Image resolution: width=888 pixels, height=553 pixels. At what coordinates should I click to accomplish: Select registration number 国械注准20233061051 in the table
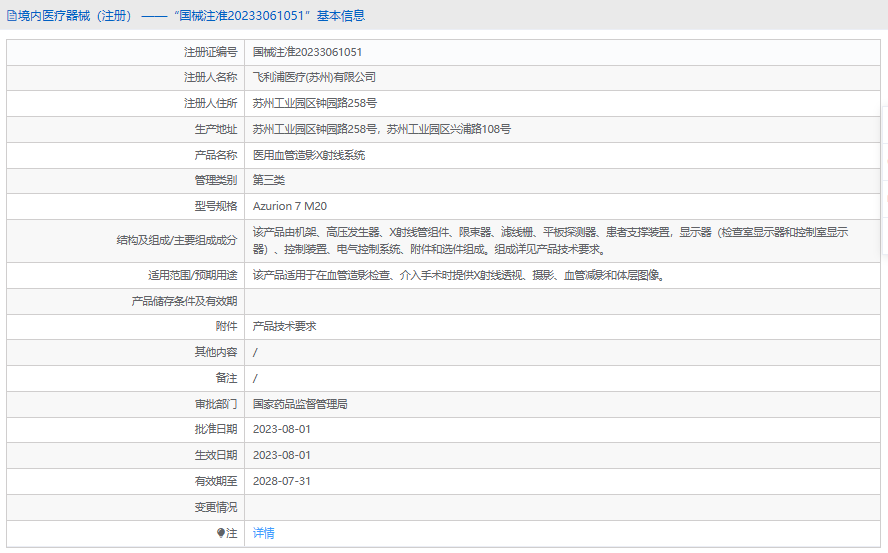(307, 52)
